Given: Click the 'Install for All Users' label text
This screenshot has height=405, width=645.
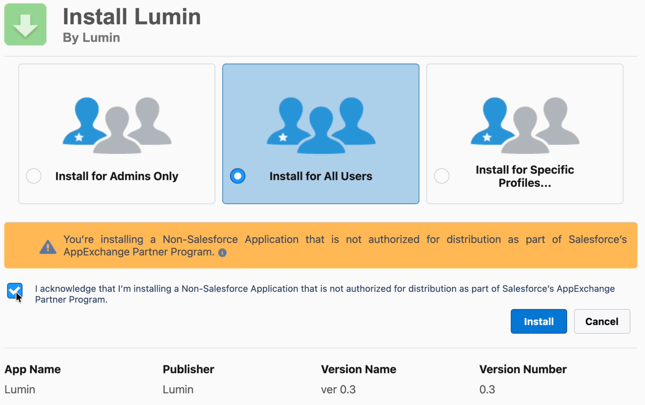Looking at the screenshot, I should (x=321, y=176).
